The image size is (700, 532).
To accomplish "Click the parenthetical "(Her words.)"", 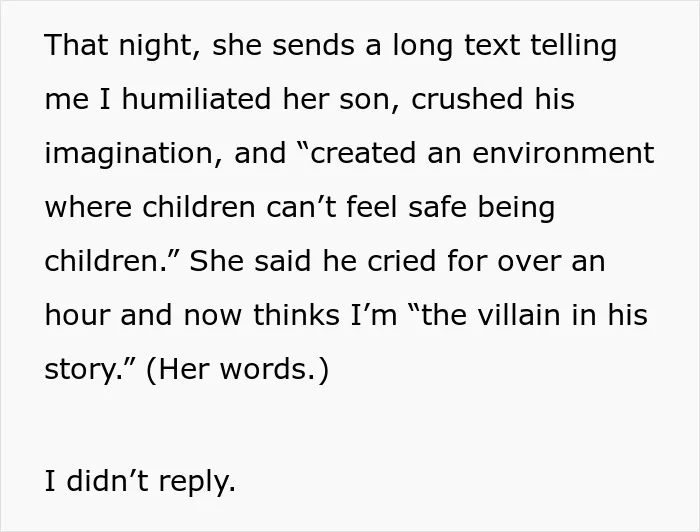I will coord(237,370).
